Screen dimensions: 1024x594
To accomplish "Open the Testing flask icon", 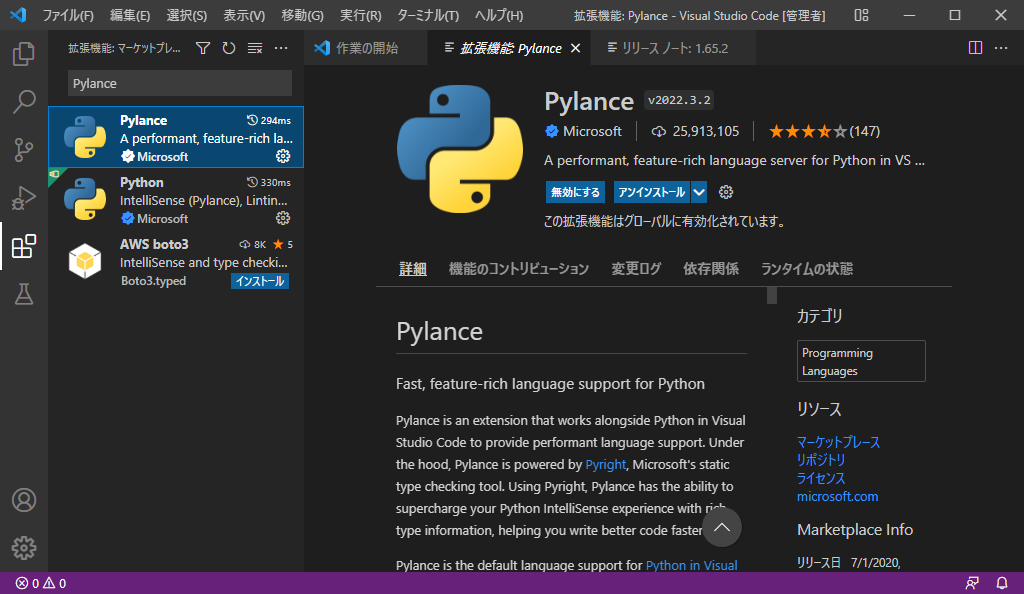I will coord(24,294).
